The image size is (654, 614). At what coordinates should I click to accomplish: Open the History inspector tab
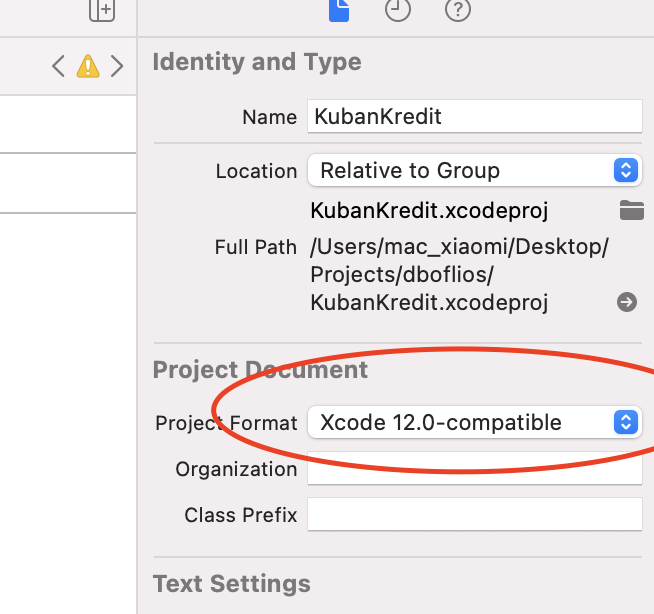pos(397,9)
